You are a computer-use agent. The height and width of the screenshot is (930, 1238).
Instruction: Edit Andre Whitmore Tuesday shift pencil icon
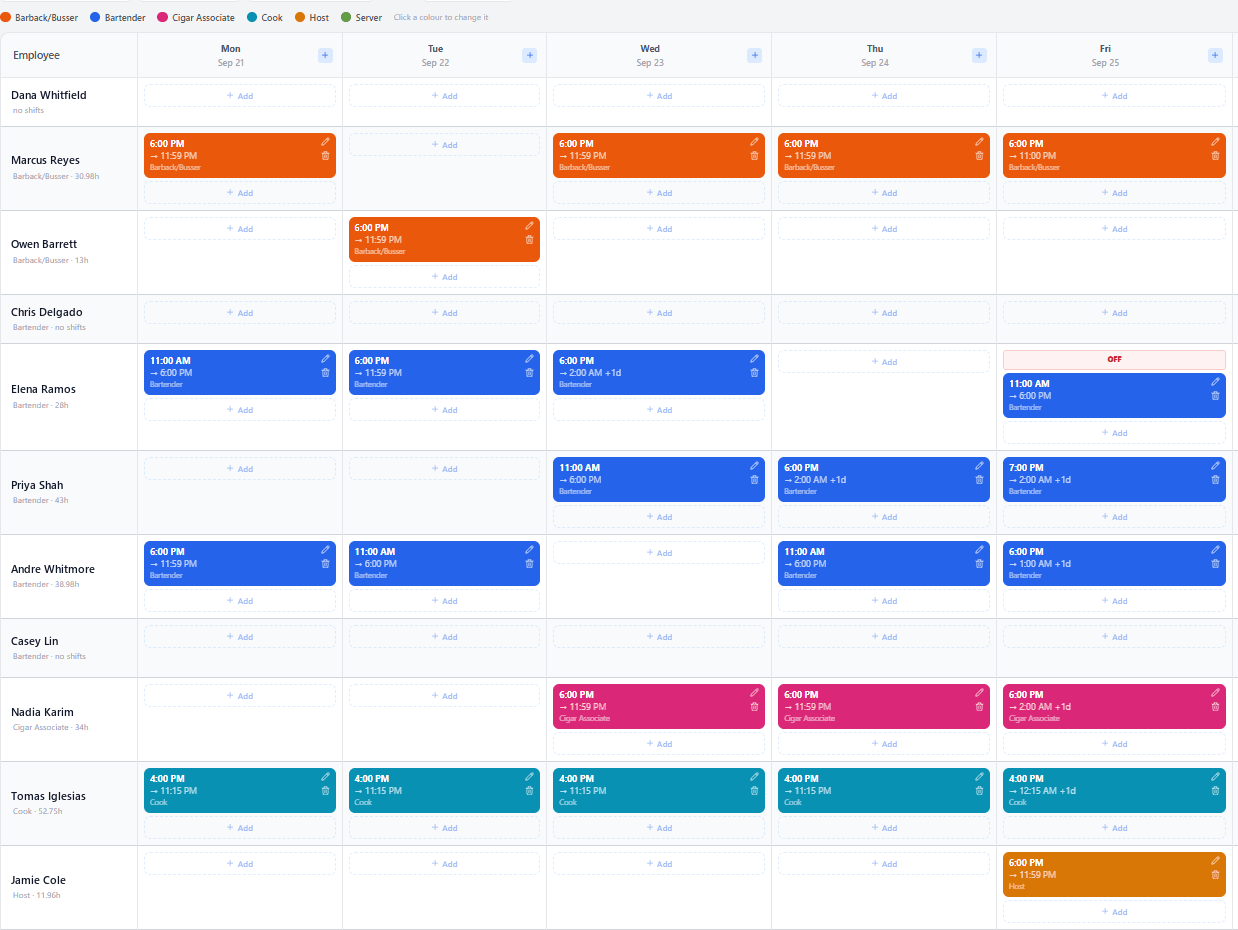pyautogui.click(x=529, y=550)
